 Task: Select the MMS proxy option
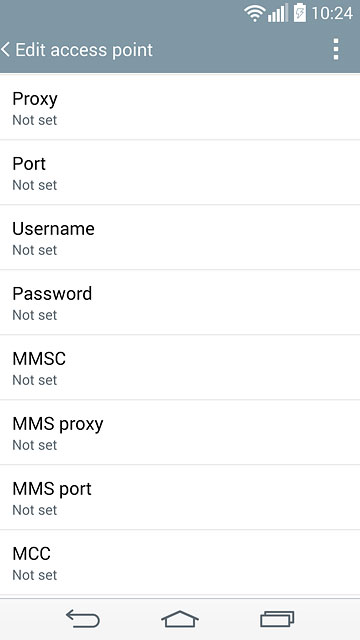180,432
